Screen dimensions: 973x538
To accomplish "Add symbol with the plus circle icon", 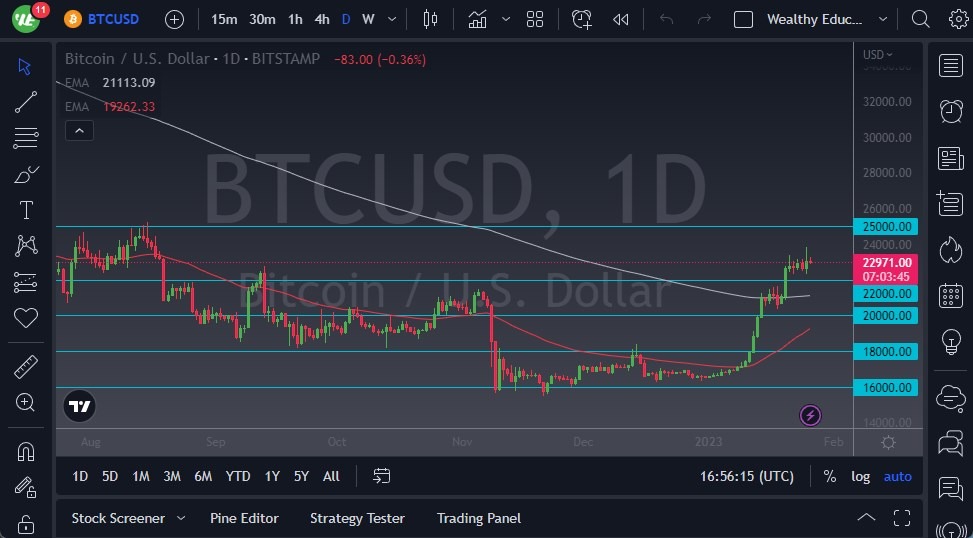I will (x=174, y=19).
